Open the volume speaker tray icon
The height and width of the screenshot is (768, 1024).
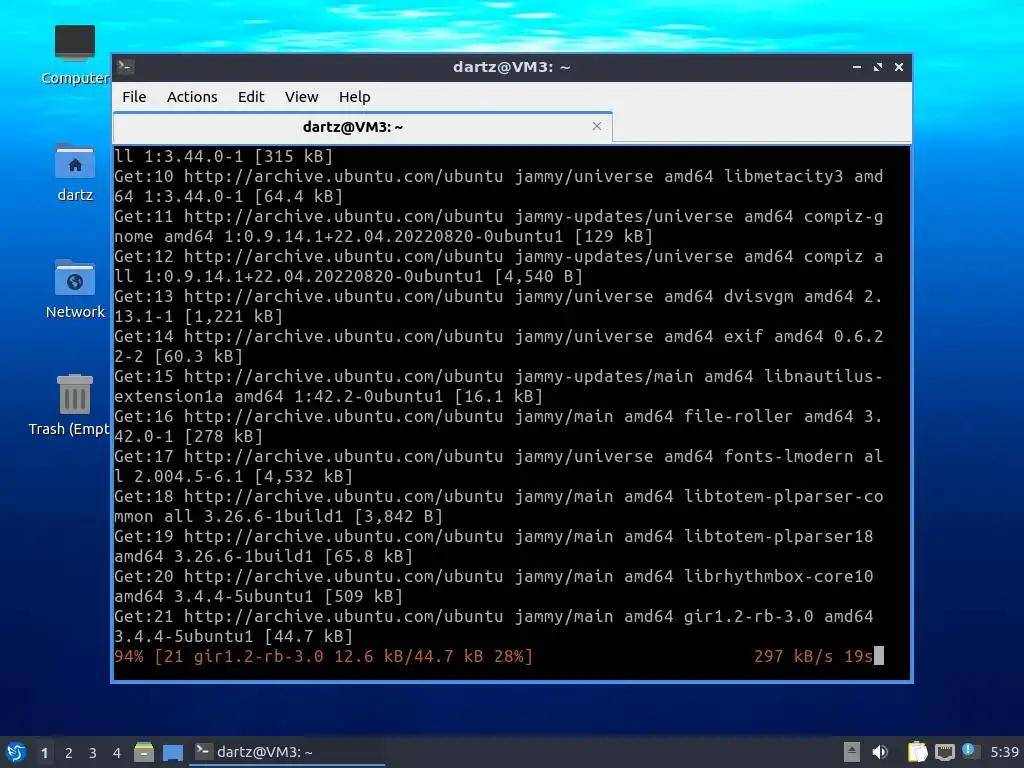[880, 752]
